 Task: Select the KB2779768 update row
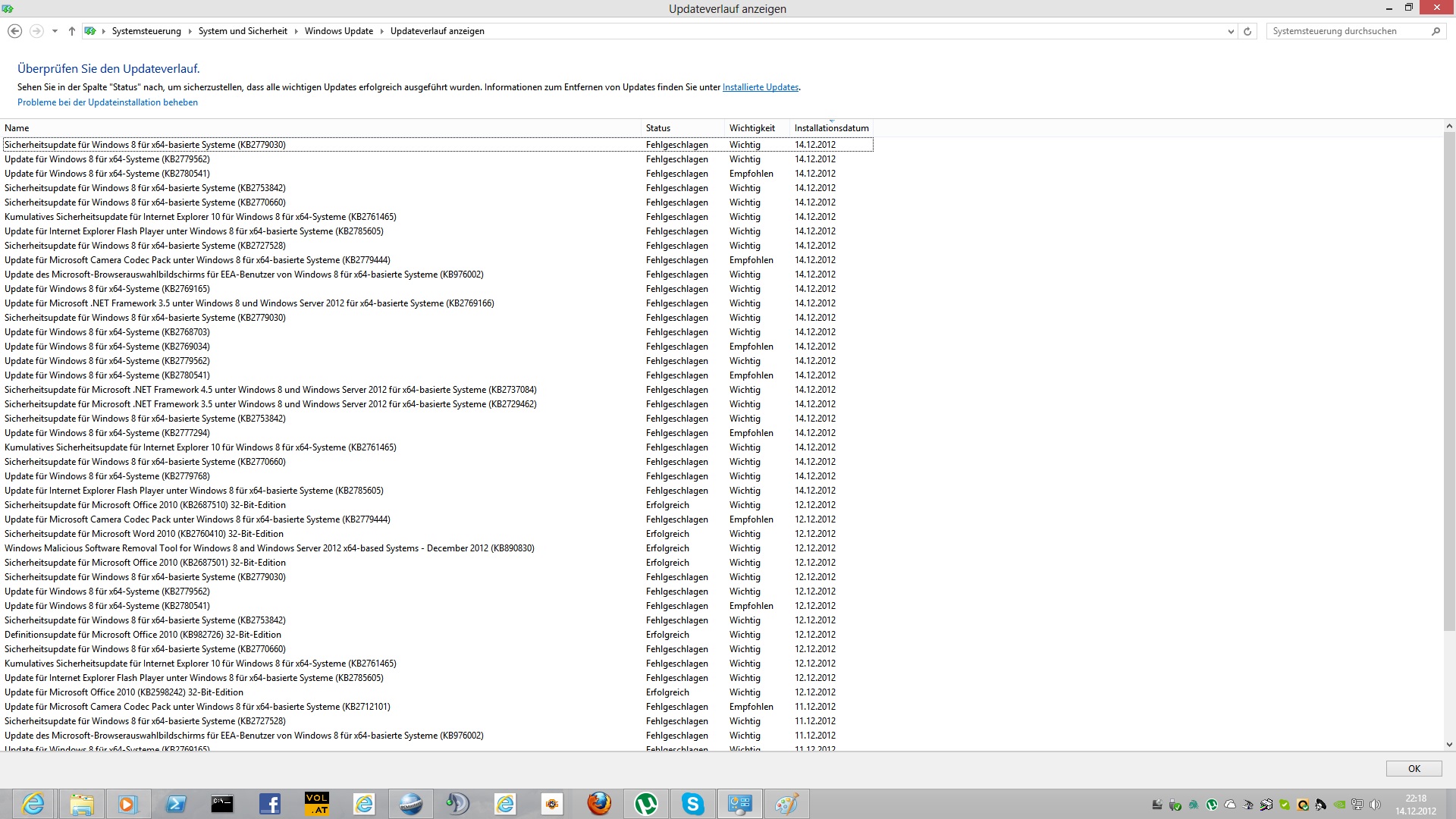438,476
